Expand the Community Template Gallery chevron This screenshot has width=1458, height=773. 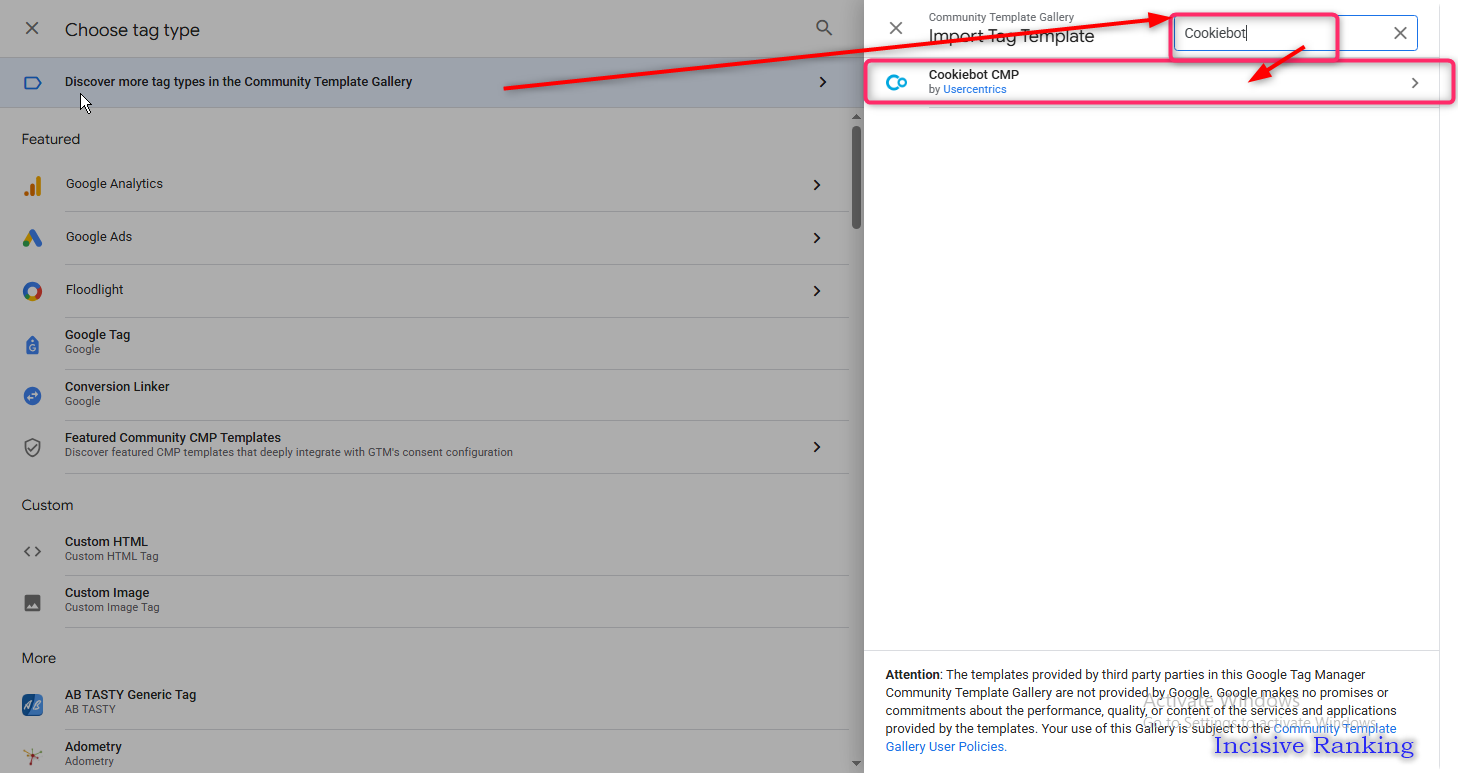(x=823, y=82)
